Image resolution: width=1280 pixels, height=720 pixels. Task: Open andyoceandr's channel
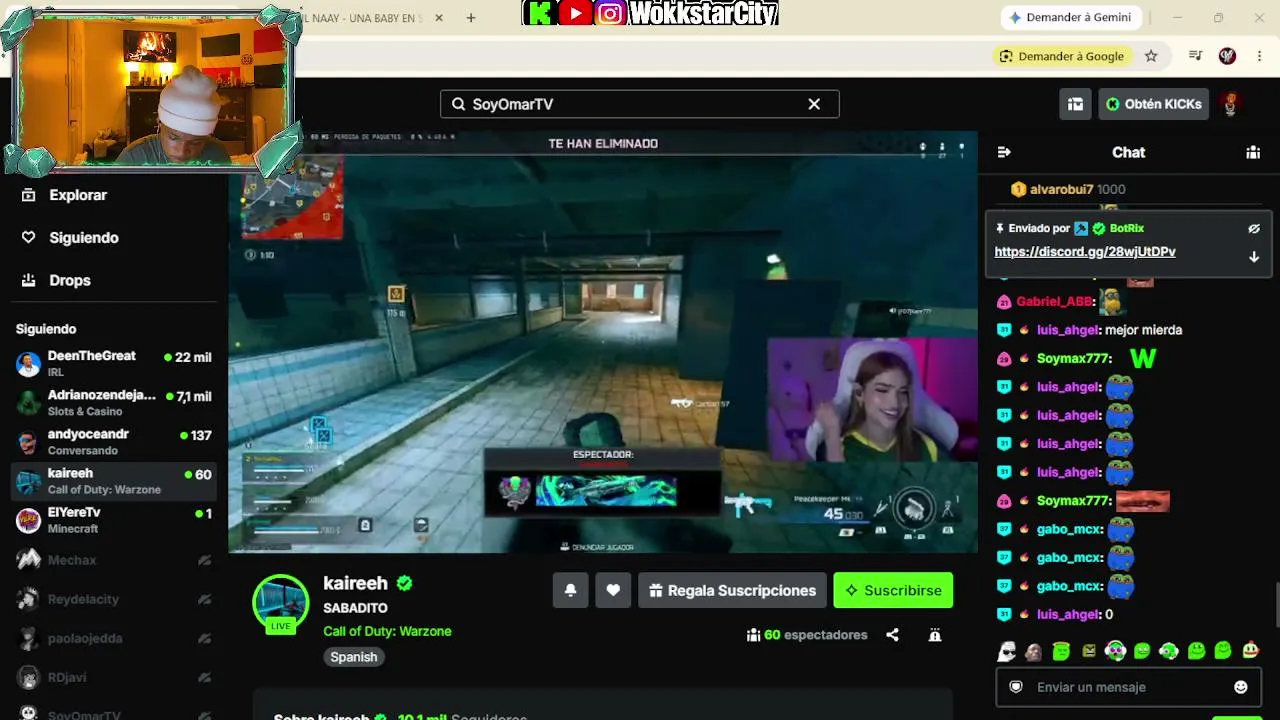pos(114,442)
